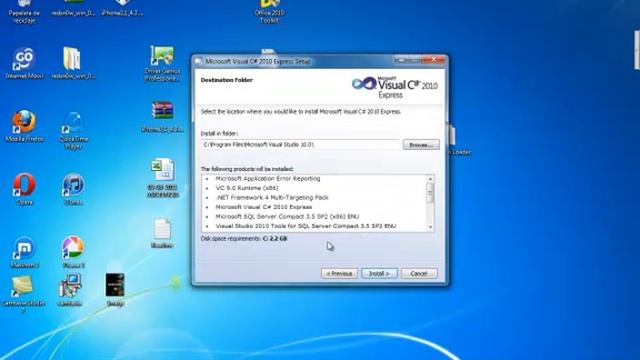
Task: Select the Excel spreadsheet file on desktop
Action: (162, 178)
